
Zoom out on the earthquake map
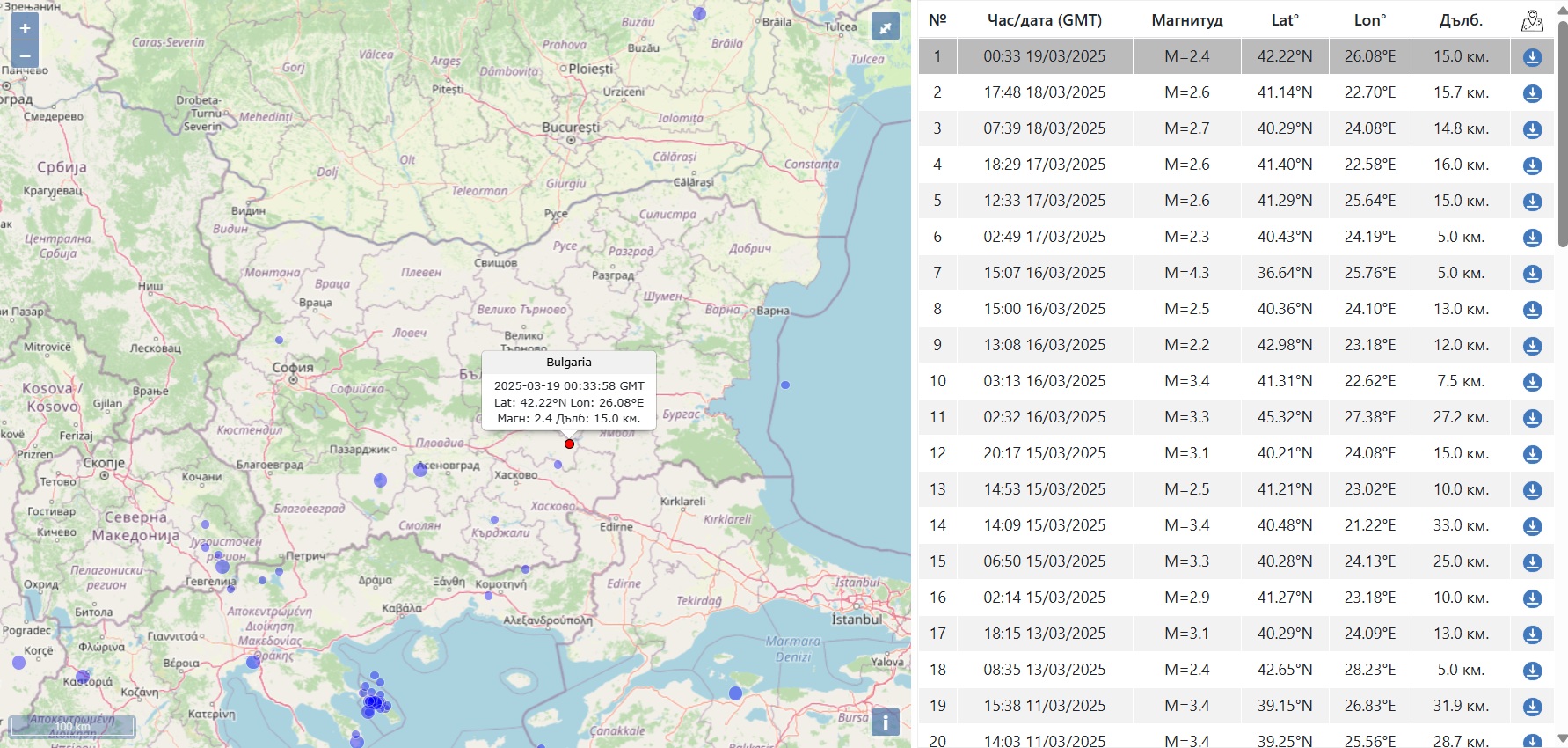pyautogui.click(x=25, y=55)
